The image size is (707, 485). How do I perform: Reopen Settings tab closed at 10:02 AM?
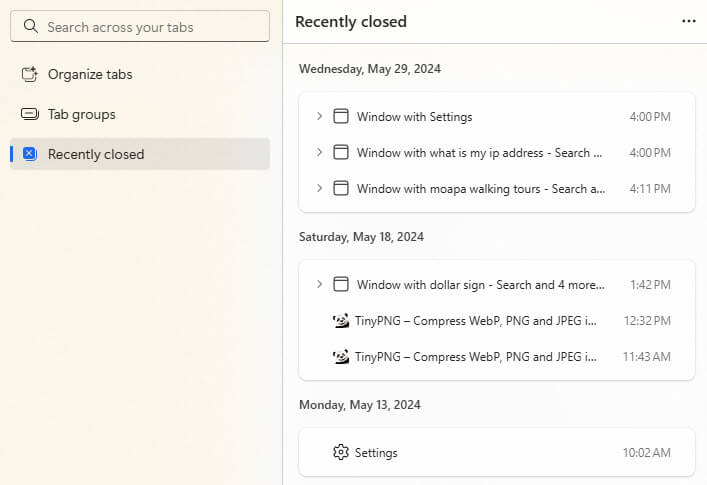coord(496,452)
